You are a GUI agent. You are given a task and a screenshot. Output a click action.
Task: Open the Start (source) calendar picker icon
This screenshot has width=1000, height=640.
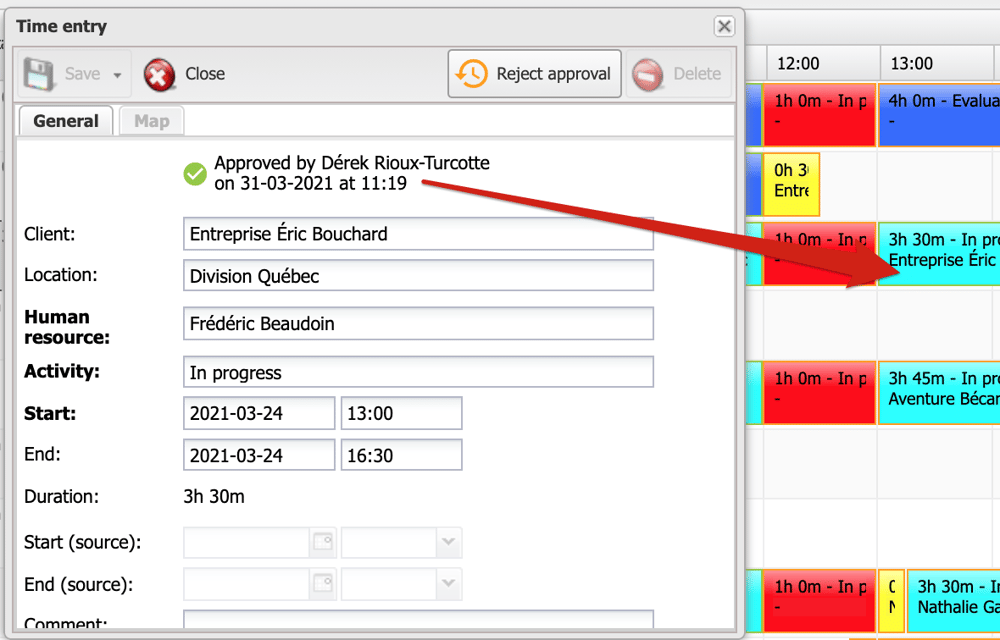[x=322, y=543]
